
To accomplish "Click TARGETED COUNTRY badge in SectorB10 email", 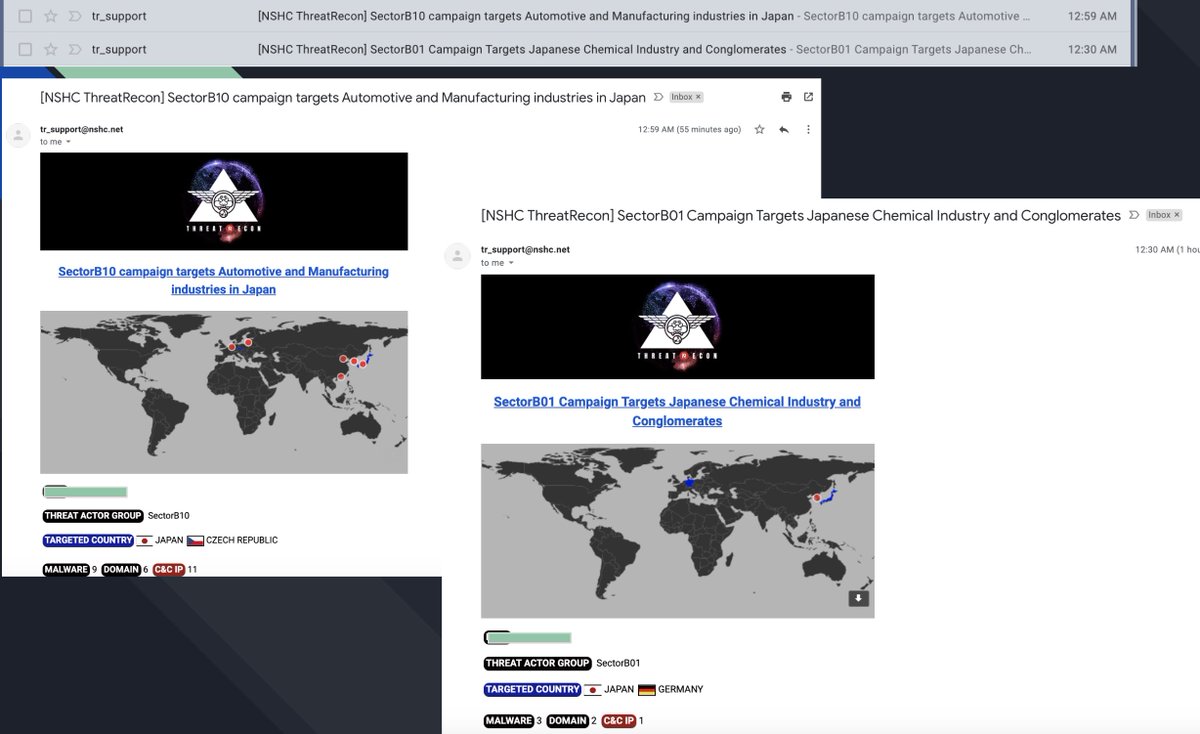I will pos(88,540).
